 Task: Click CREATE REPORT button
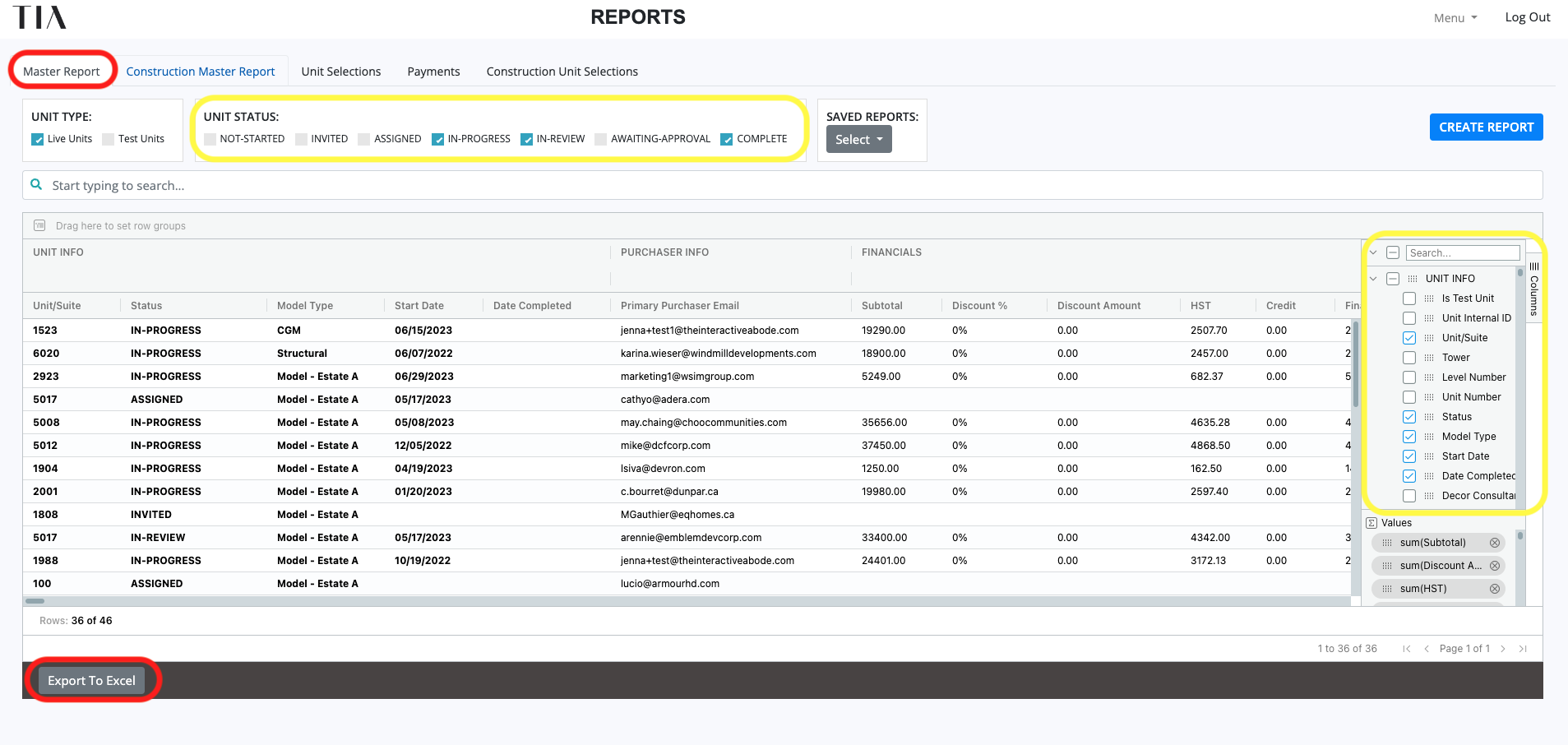click(1487, 127)
